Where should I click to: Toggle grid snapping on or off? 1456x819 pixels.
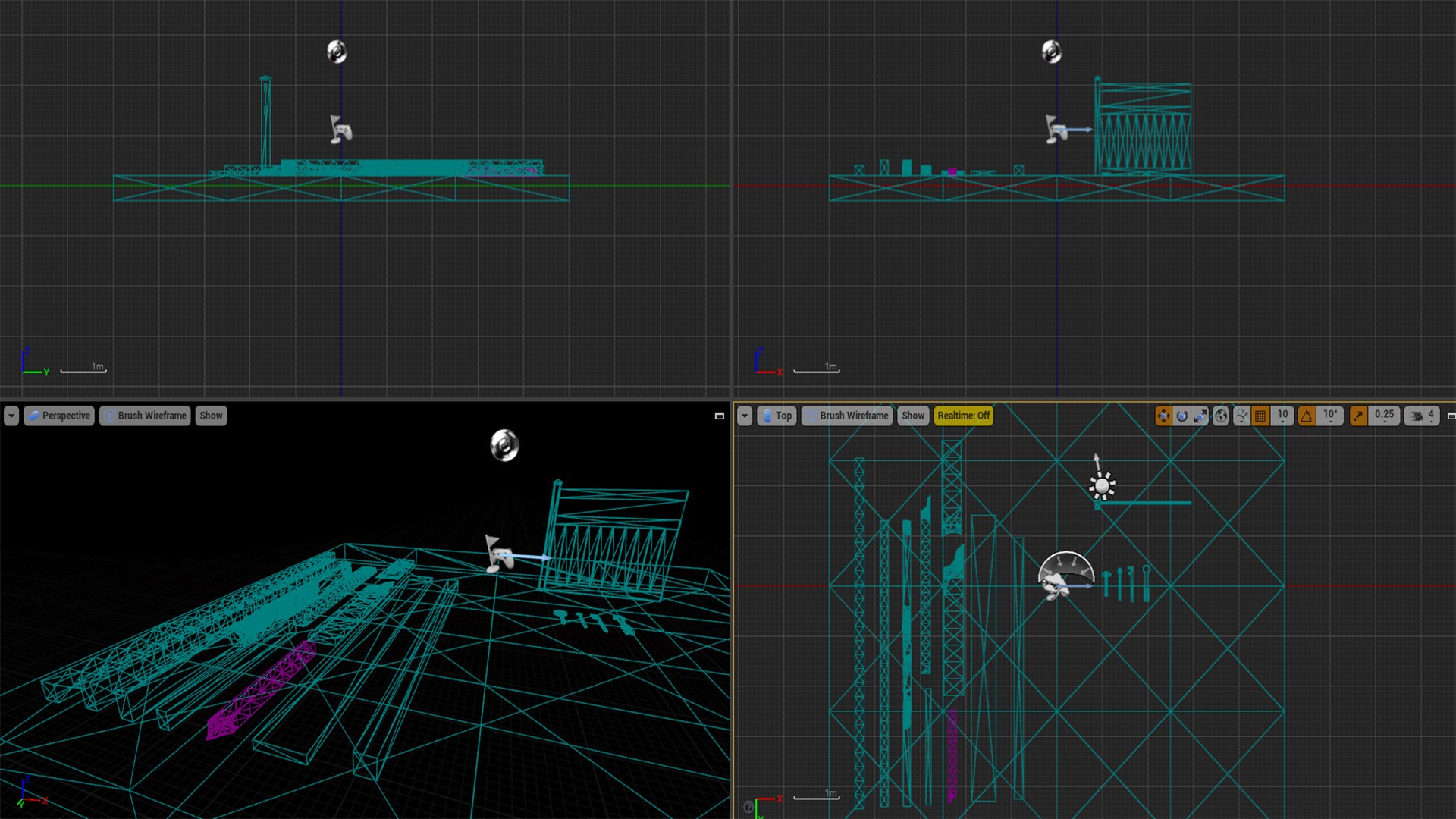tap(1260, 416)
